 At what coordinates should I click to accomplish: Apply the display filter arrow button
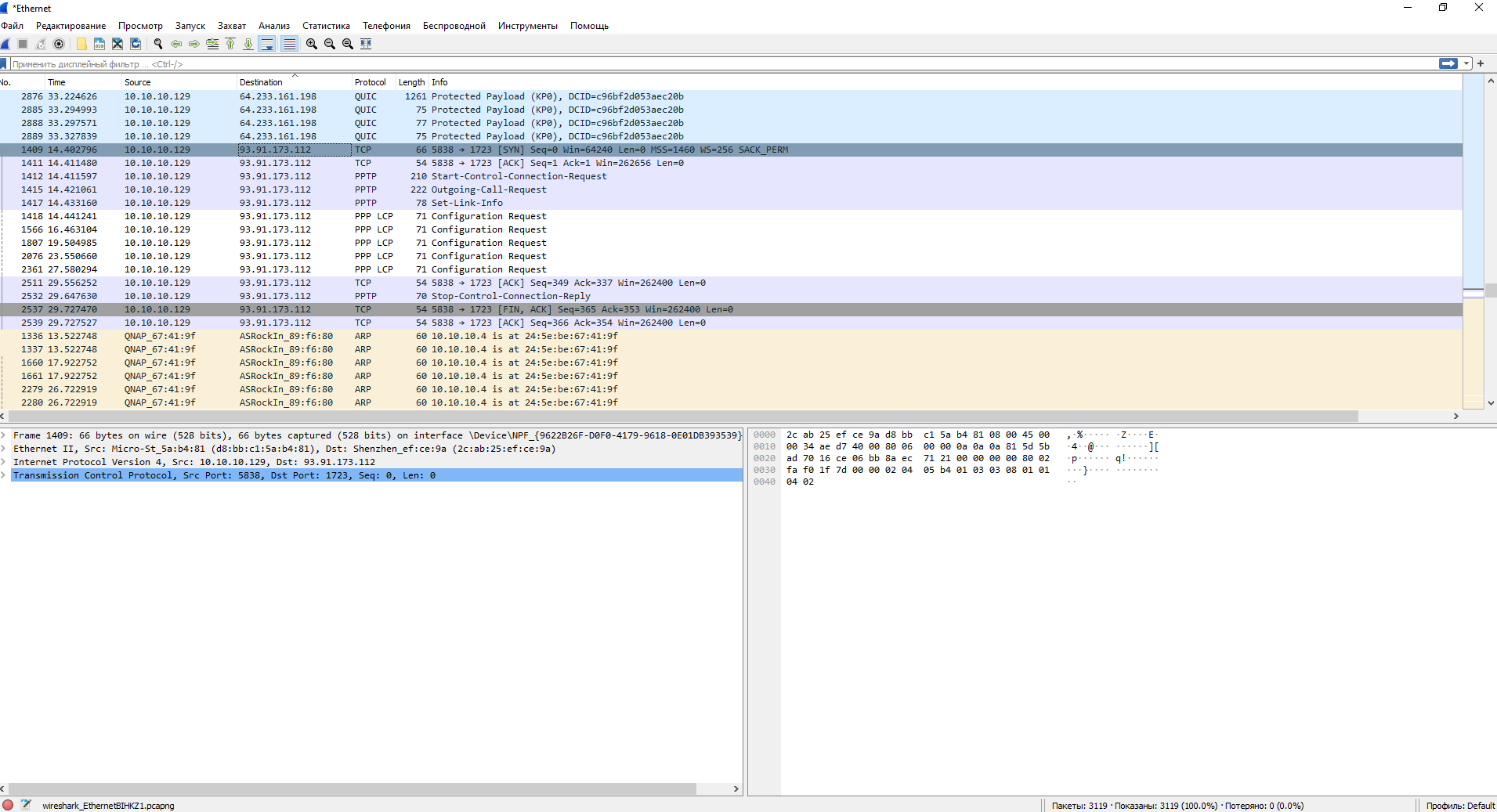tap(1448, 63)
